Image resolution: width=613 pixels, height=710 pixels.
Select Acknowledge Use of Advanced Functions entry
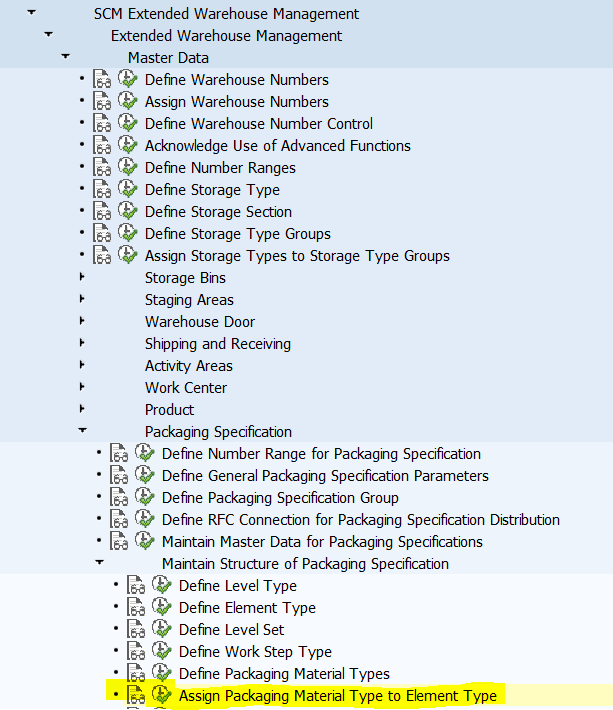(x=278, y=146)
